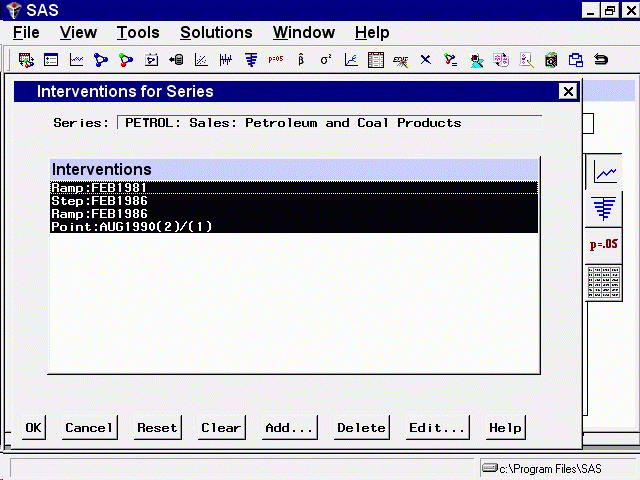Click the pink document with pencil toolbar icon
This screenshot has width=640, height=480.
[527, 60]
